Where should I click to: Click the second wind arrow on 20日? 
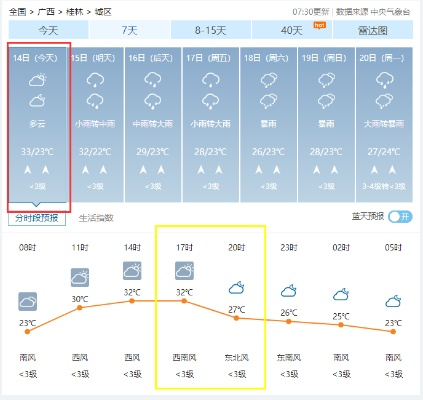(392, 170)
